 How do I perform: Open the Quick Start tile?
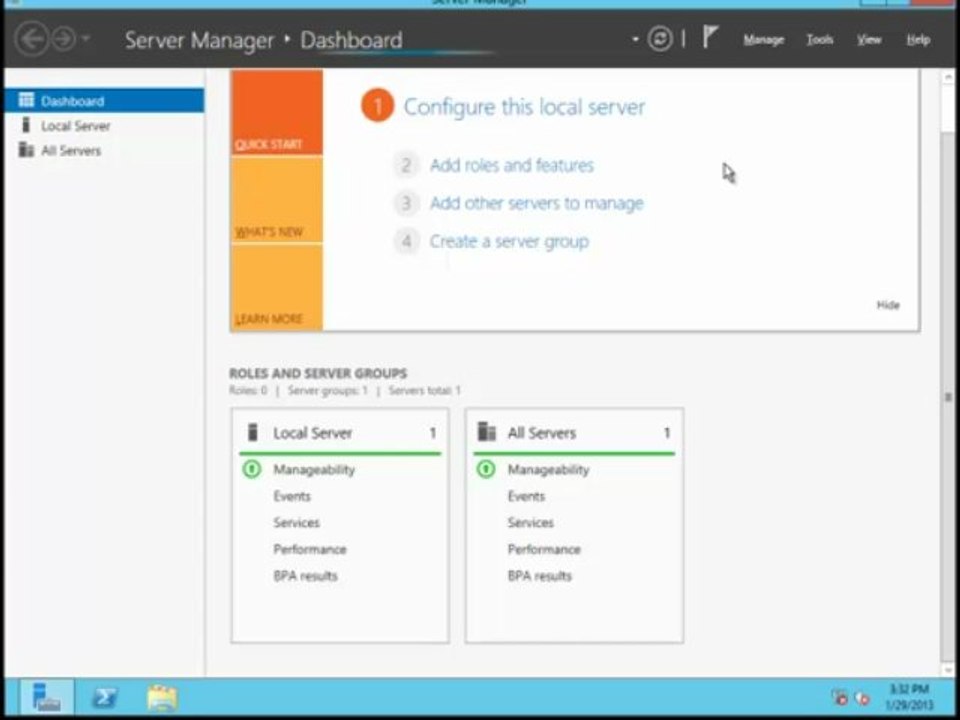(277, 112)
